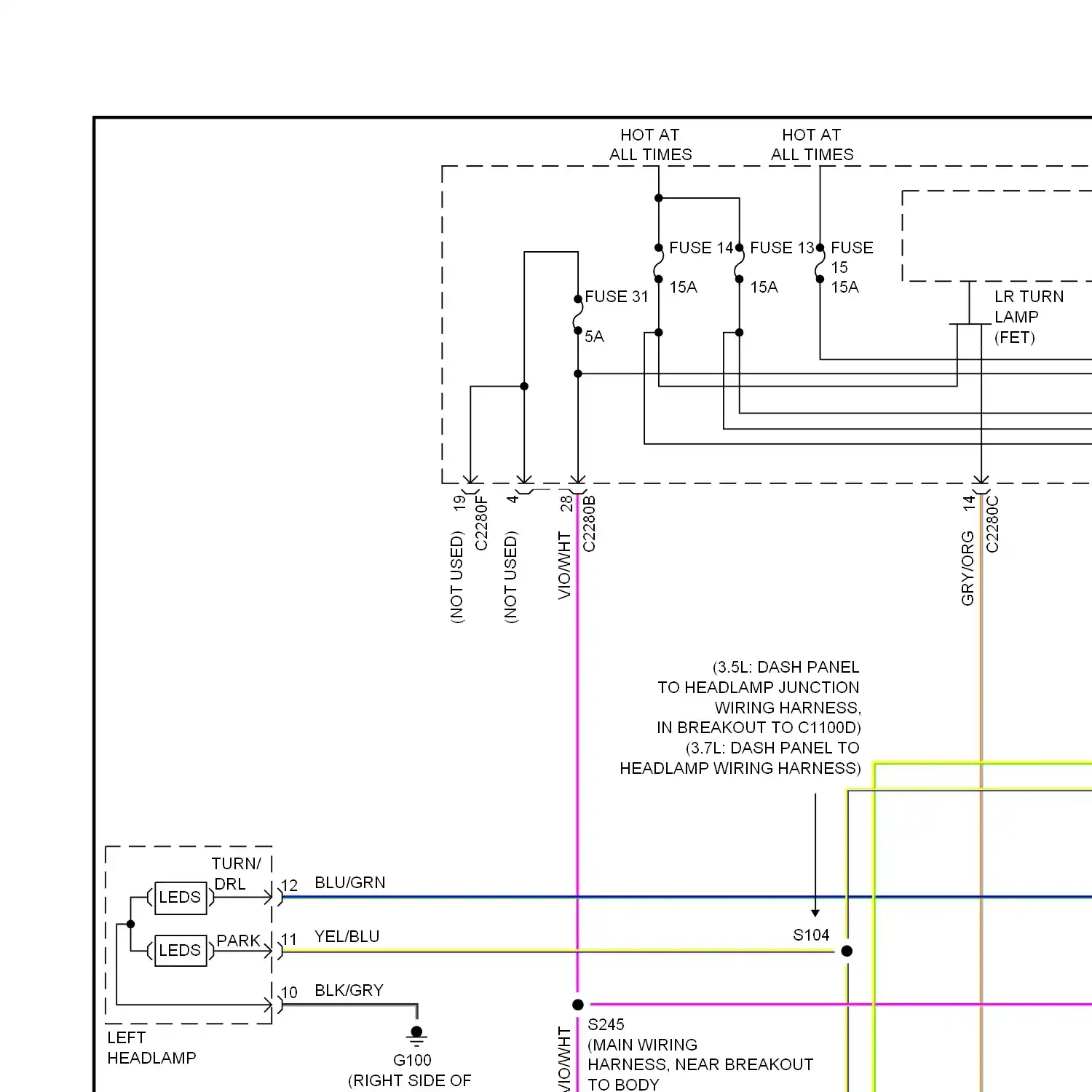Click the S104 splice label

tap(811, 935)
